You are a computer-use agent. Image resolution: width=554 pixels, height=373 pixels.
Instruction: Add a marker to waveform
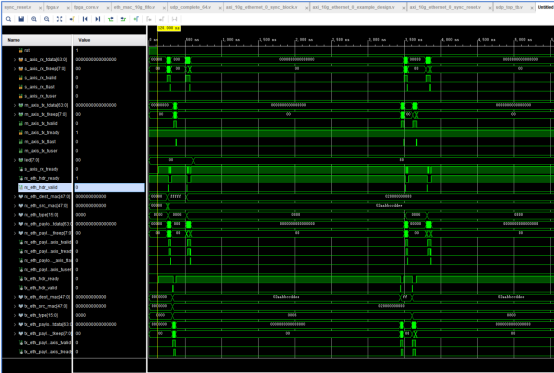tap(136, 19)
